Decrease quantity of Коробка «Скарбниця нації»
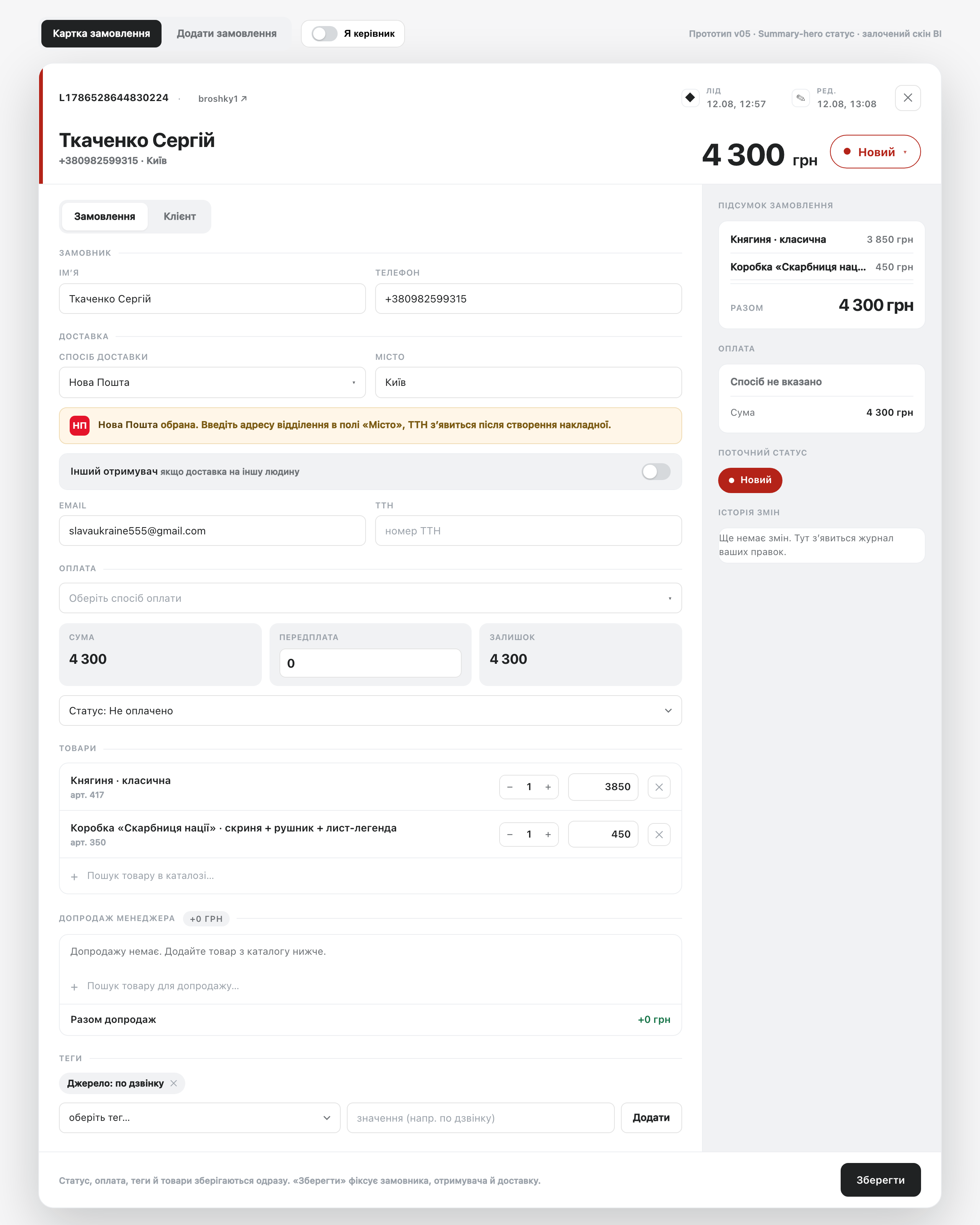This screenshot has height=1225, width=980. (x=510, y=835)
